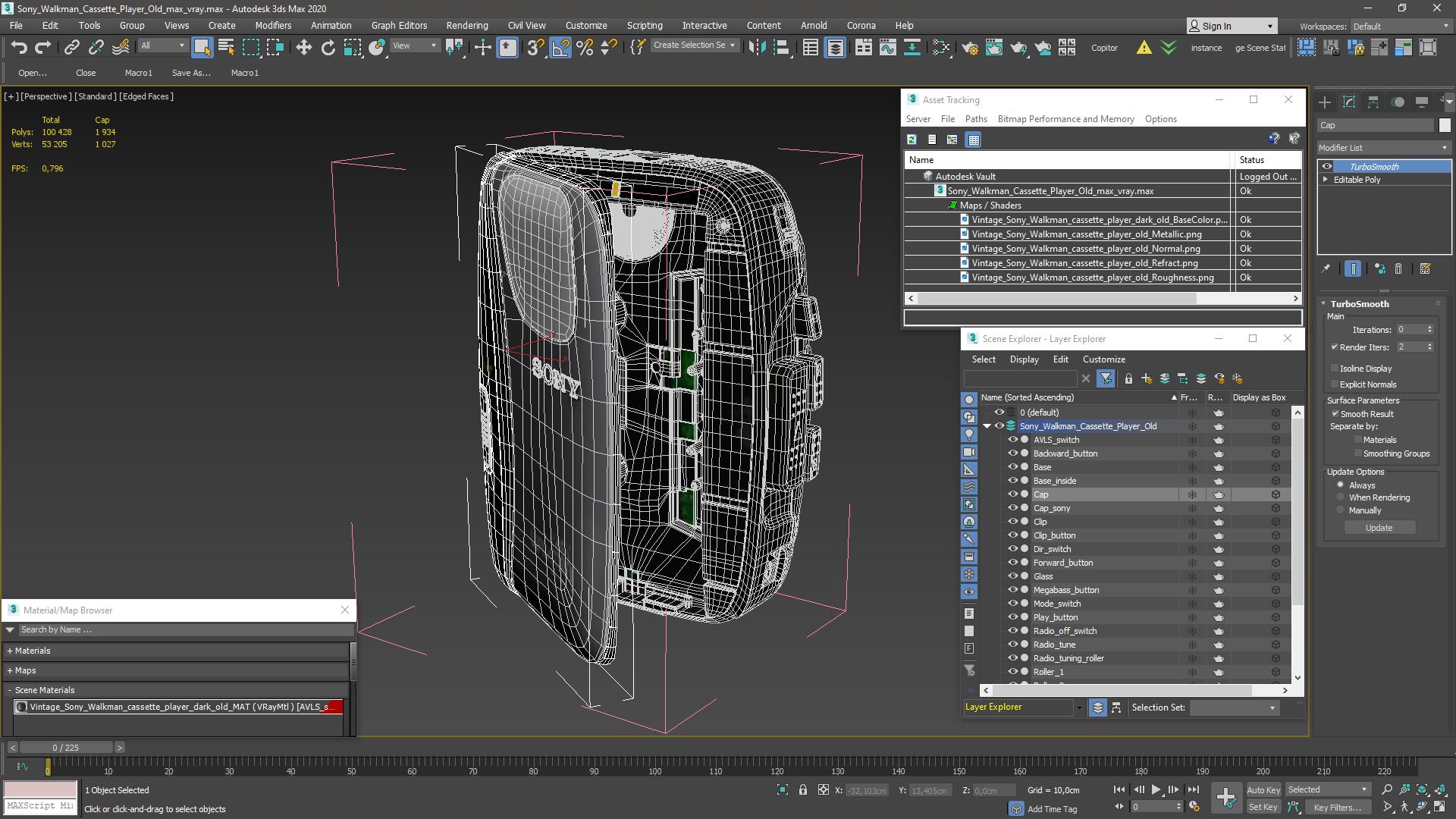
Task: Click the Iterations spinner arrows
Action: (1429, 330)
